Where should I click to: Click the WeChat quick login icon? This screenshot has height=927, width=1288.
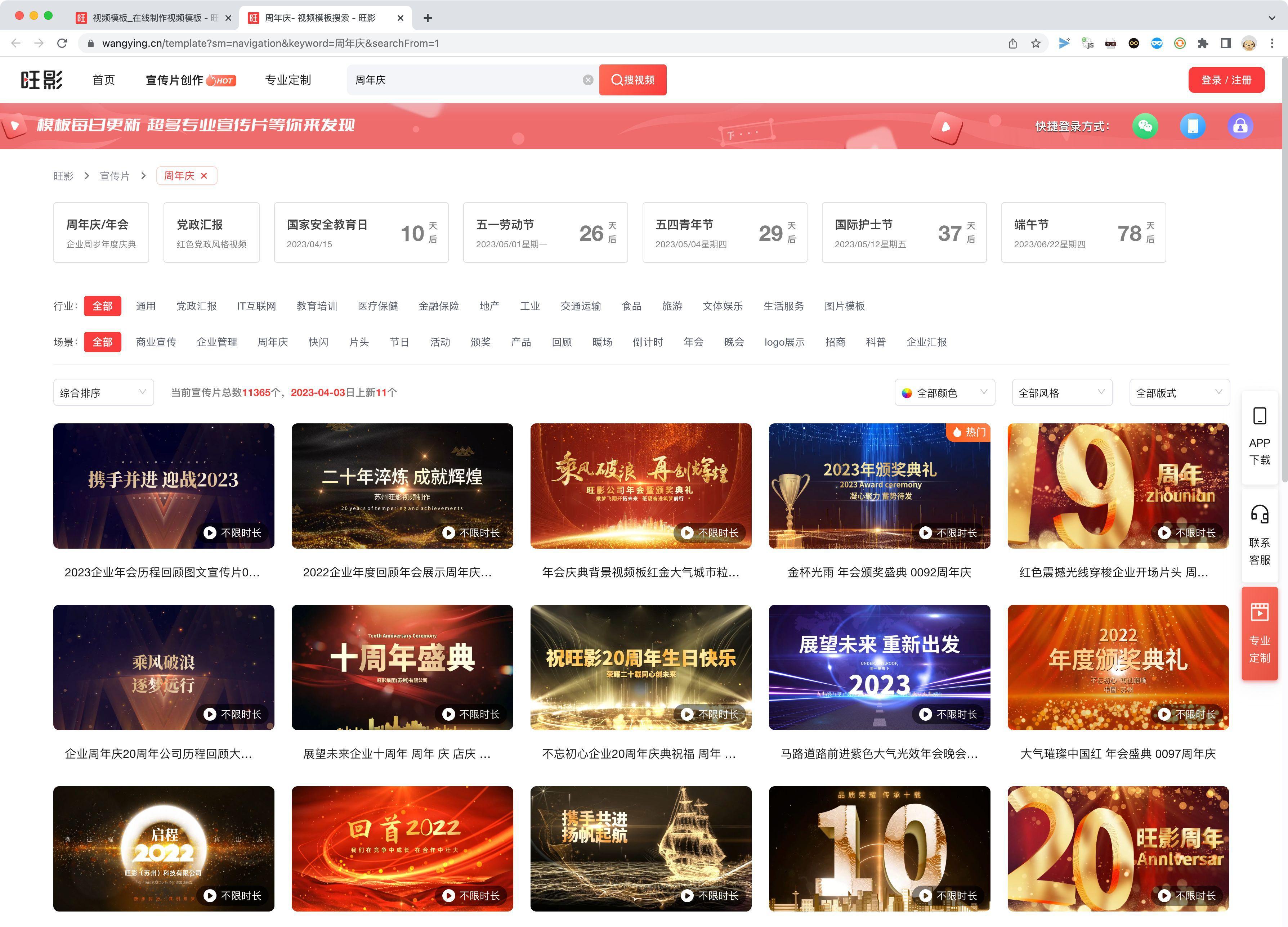[x=1145, y=126]
